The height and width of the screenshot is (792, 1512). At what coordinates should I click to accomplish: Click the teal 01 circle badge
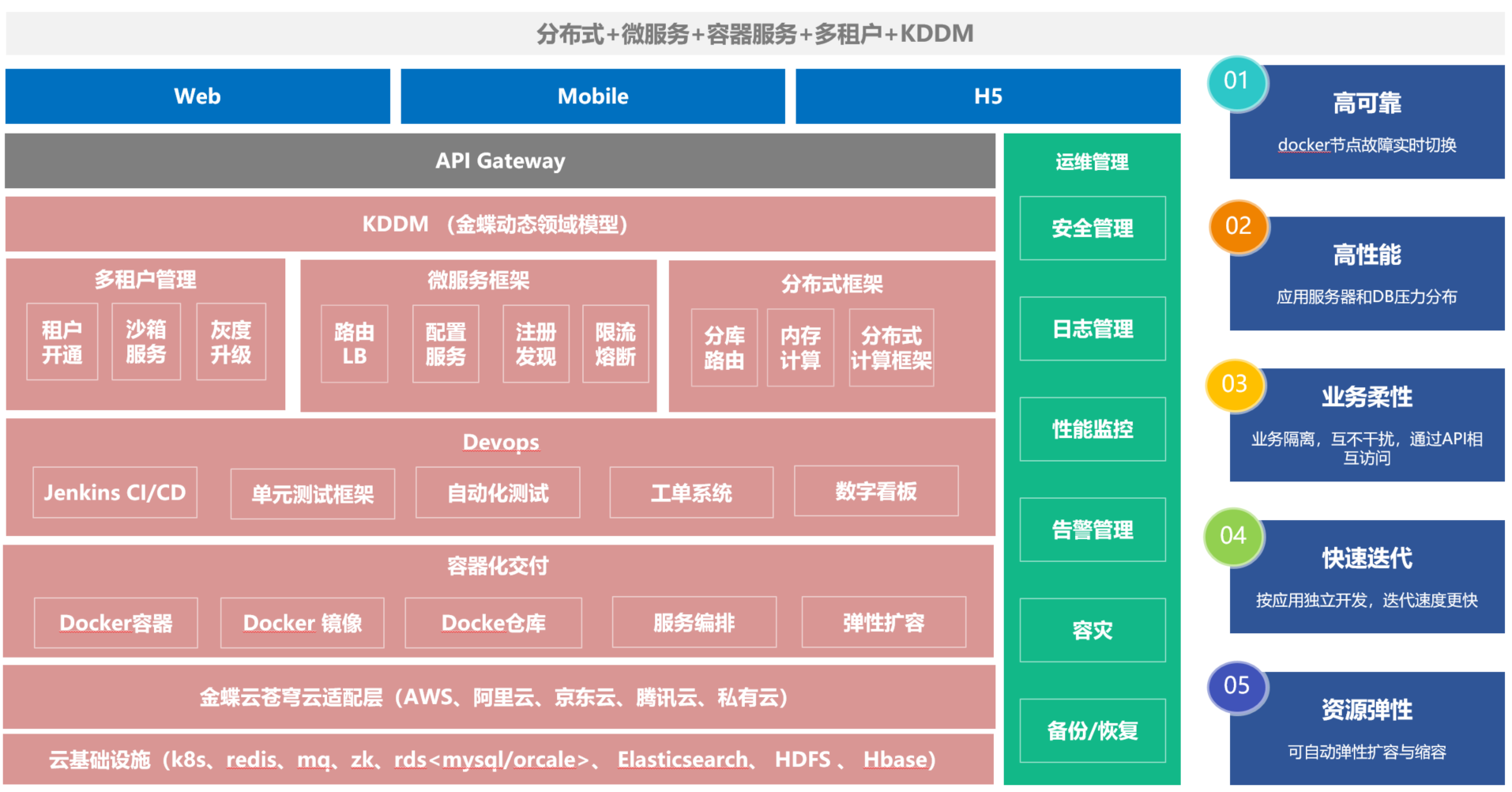pyautogui.click(x=1236, y=82)
